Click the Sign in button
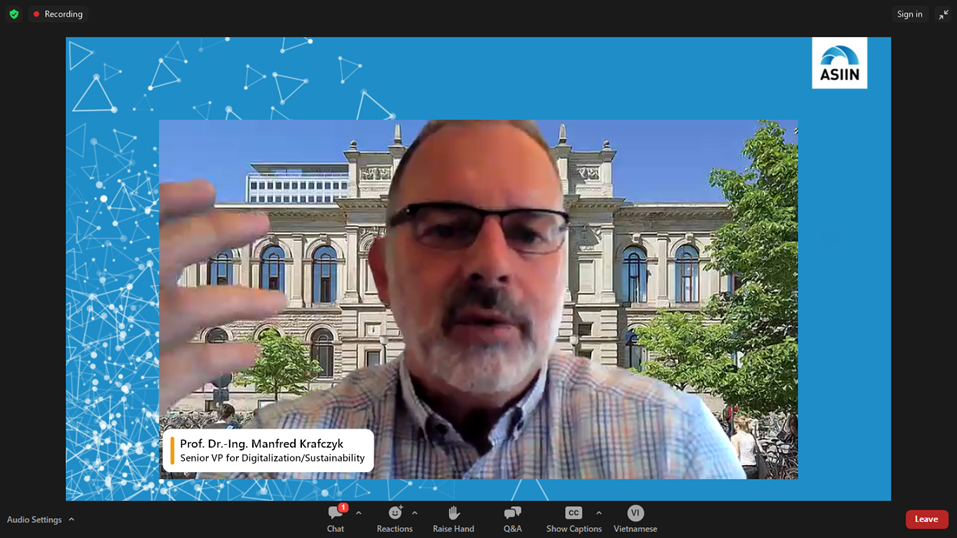957x538 pixels. click(909, 14)
